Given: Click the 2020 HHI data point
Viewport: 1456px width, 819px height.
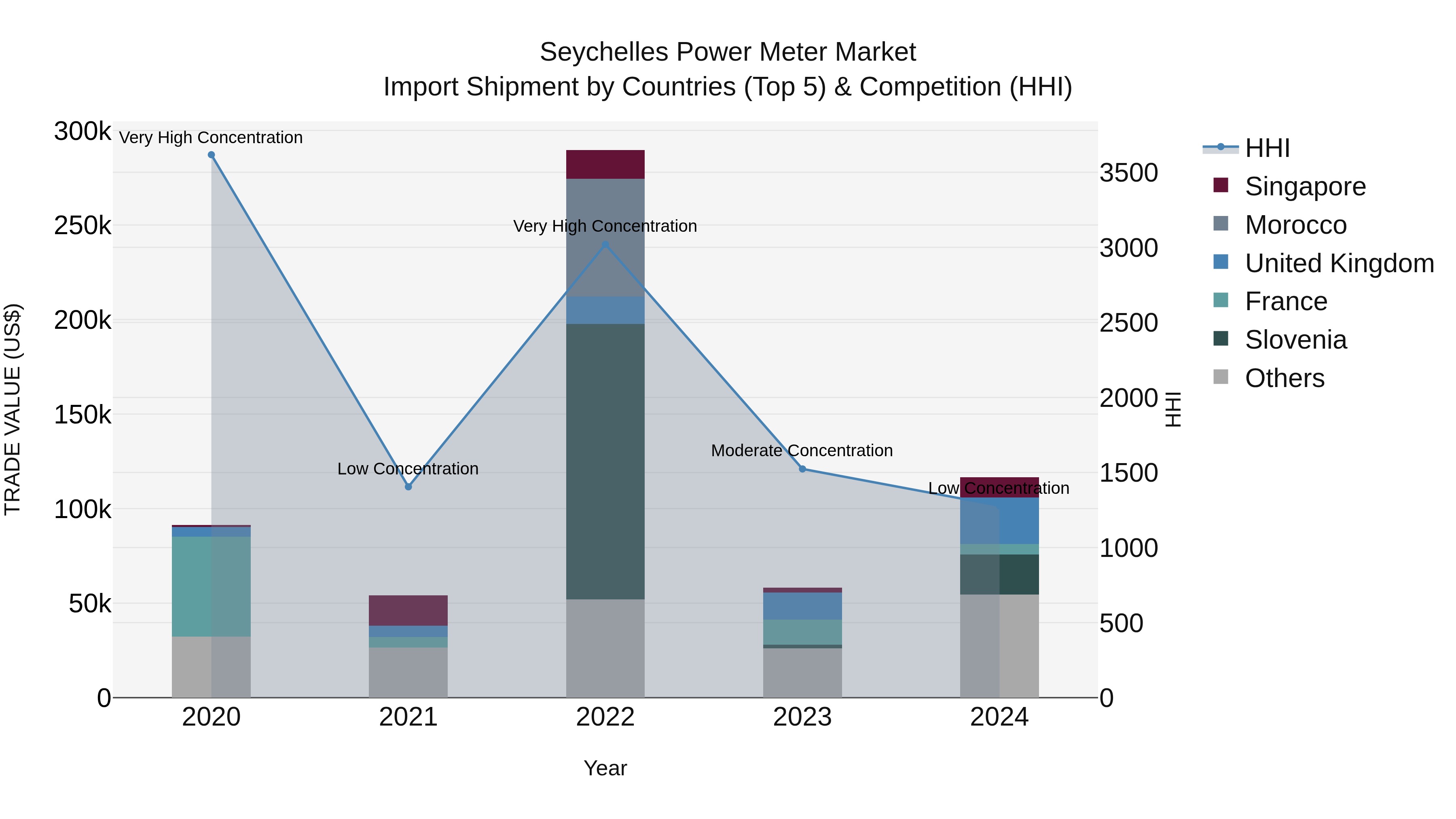Looking at the screenshot, I should tap(212, 155).
